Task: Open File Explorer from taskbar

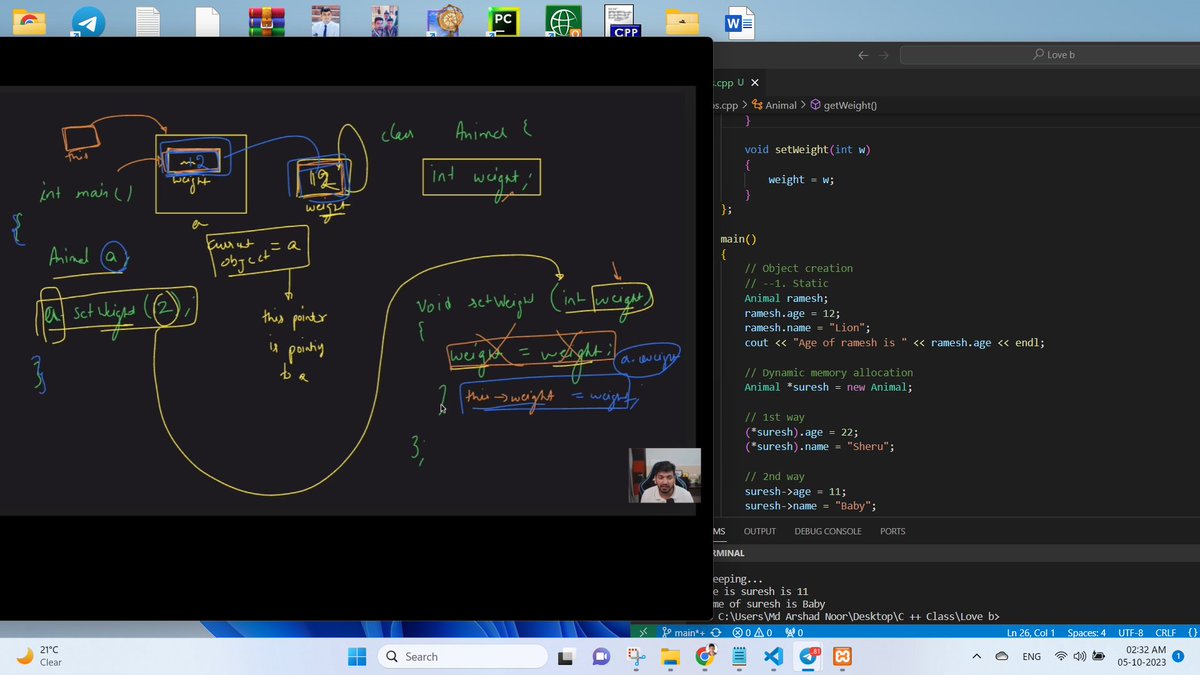Action: (x=670, y=657)
